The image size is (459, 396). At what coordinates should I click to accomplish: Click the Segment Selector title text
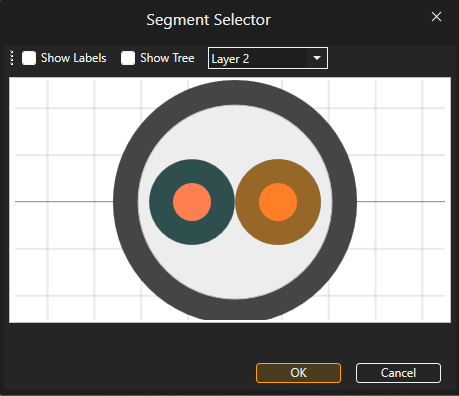pos(208,20)
